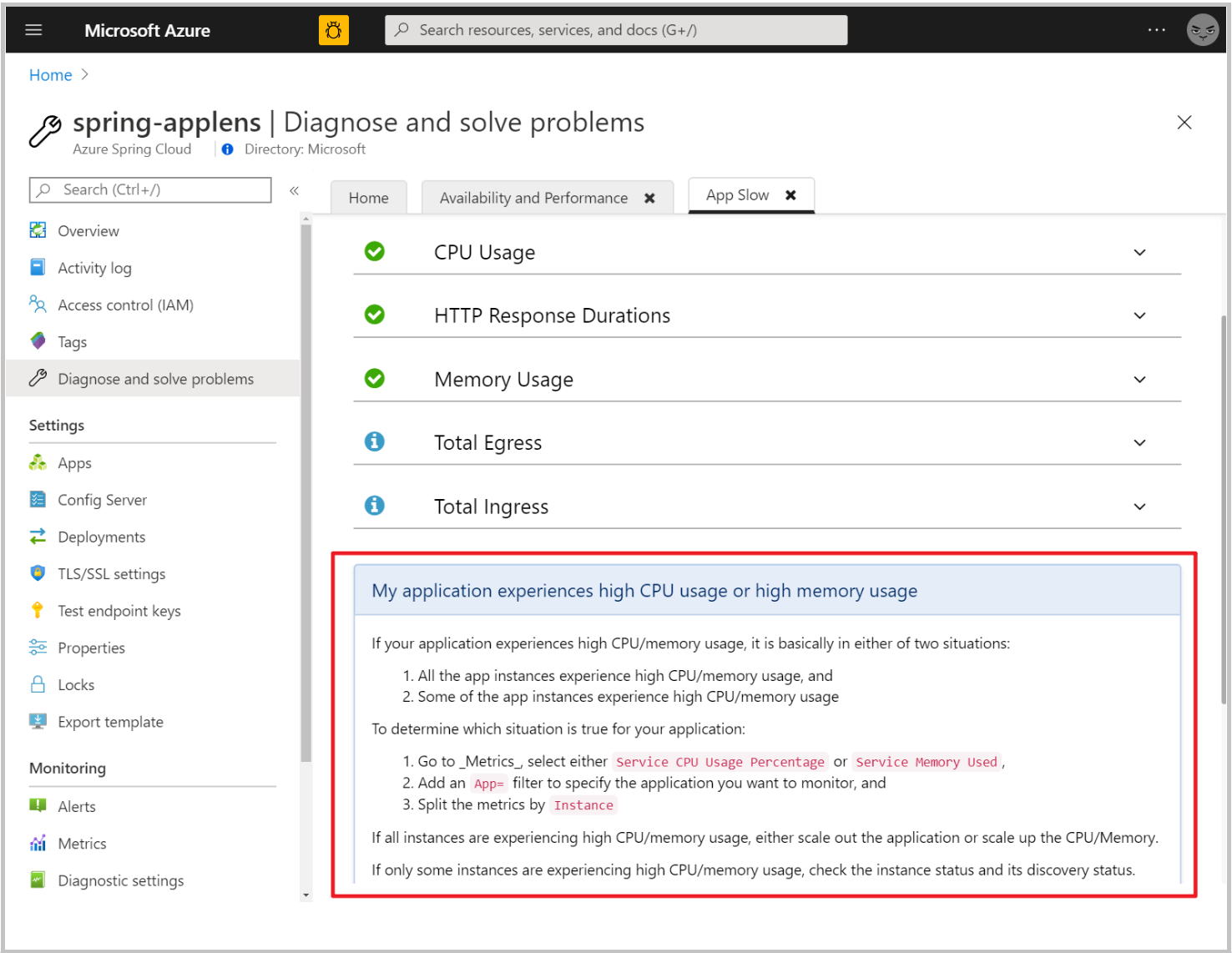The image size is (1232, 953).
Task: Click the sidebar Search (Ctrl+/) field
Action: pyautogui.click(x=150, y=189)
